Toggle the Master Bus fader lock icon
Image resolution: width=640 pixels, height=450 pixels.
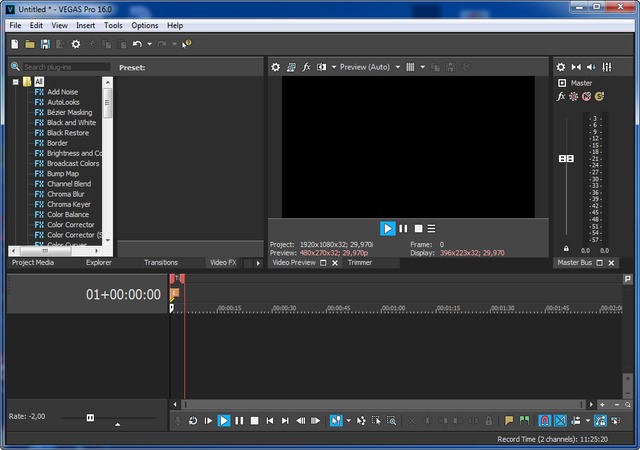[x=566, y=248]
